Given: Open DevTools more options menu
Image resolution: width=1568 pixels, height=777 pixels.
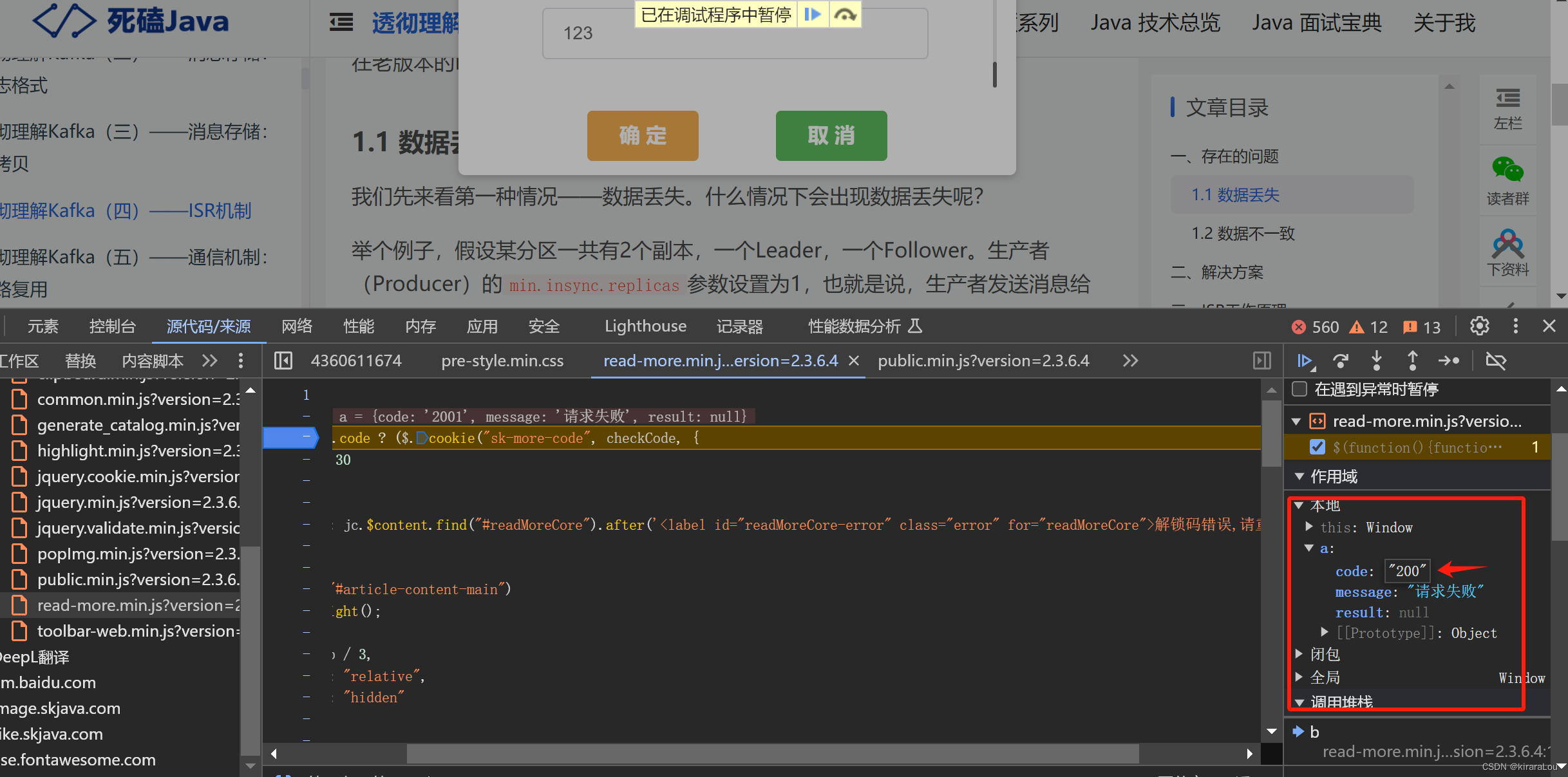Looking at the screenshot, I should pos(1515,326).
